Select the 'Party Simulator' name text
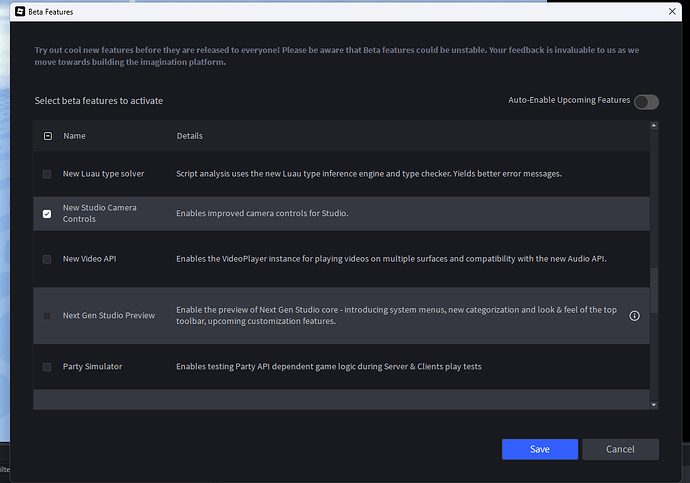Image resolution: width=690 pixels, height=483 pixels. pyautogui.click(x=92, y=366)
